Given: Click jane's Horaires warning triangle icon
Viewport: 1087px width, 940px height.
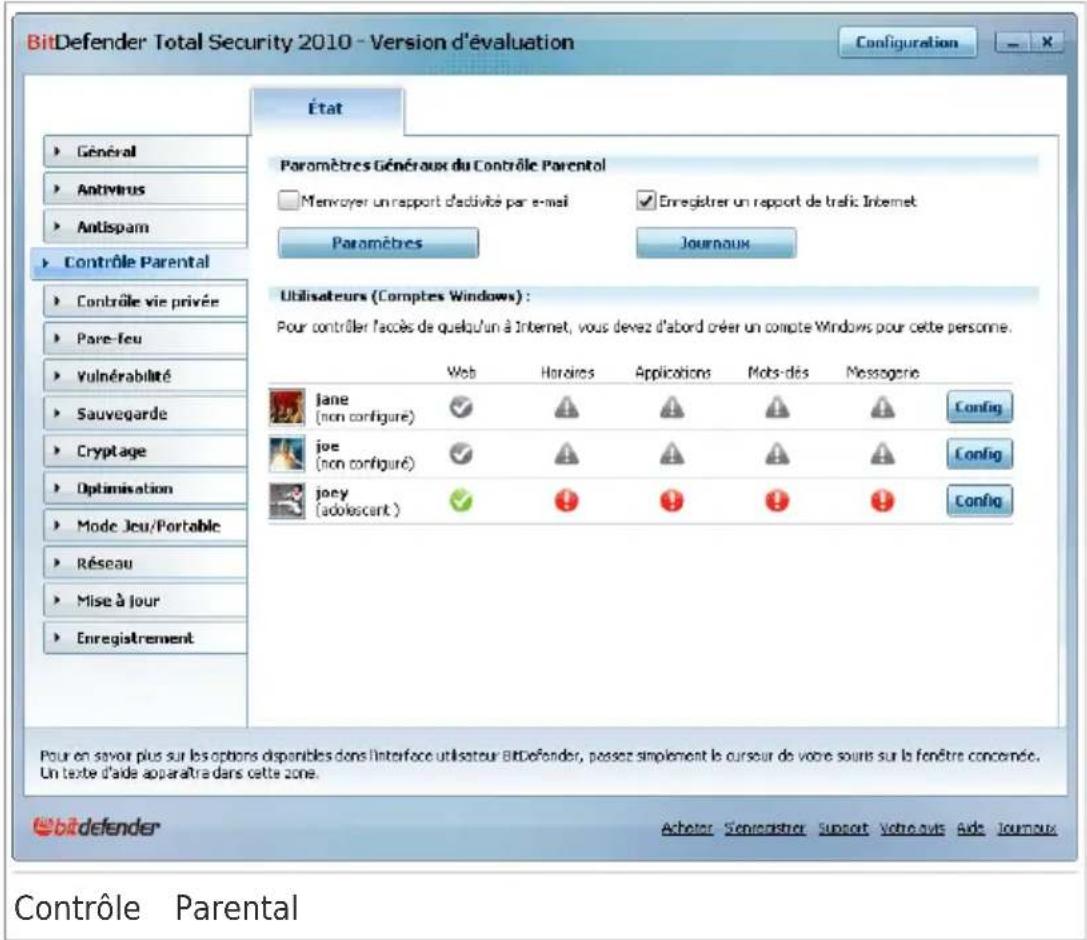Looking at the screenshot, I should (x=566, y=407).
